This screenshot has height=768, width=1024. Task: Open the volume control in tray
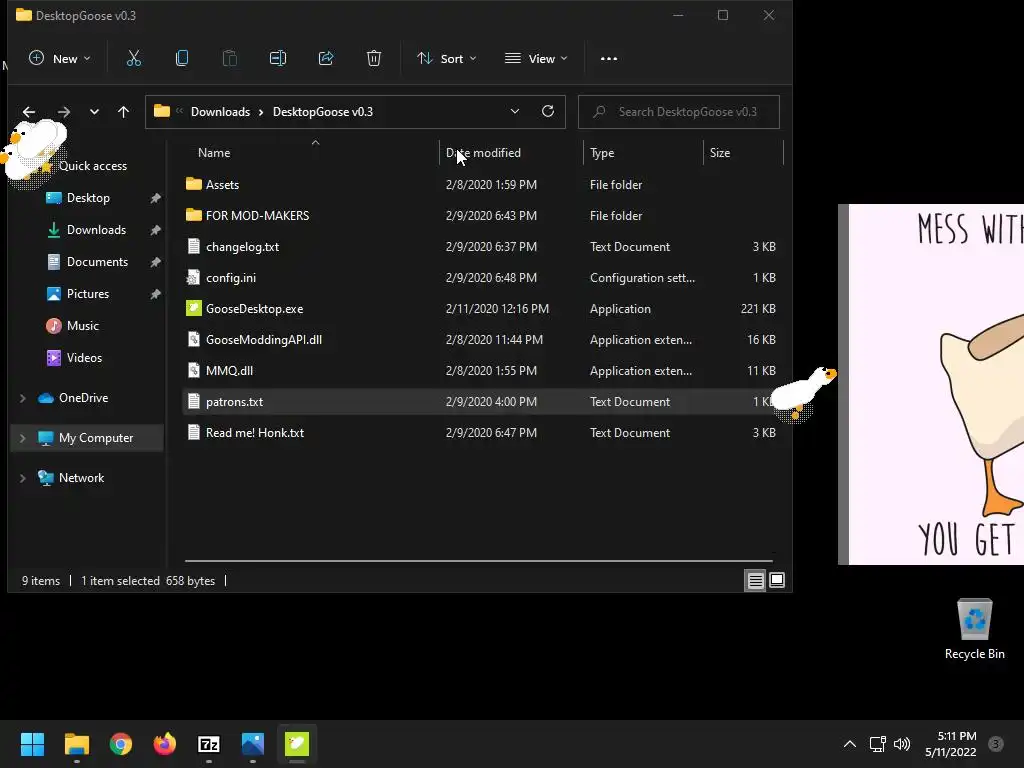pos(902,744)
